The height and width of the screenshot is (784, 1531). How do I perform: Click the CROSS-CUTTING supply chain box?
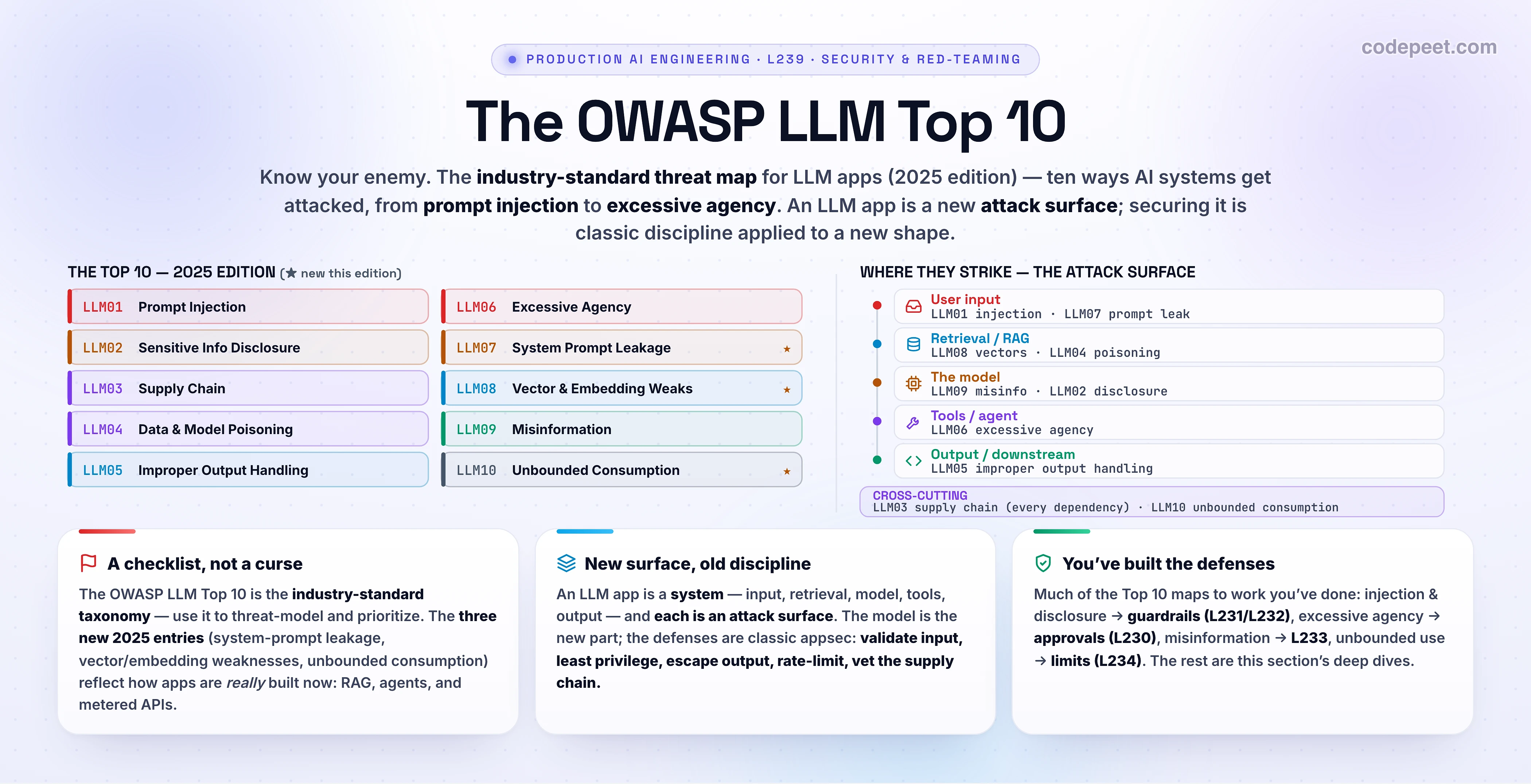click(1152, 502)
